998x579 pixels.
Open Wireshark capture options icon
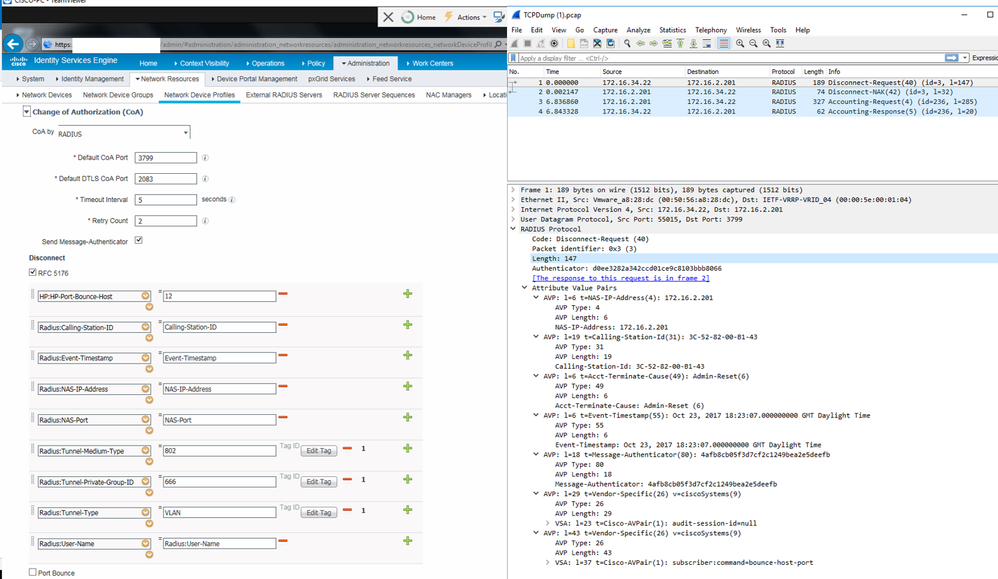pos(554,43)
